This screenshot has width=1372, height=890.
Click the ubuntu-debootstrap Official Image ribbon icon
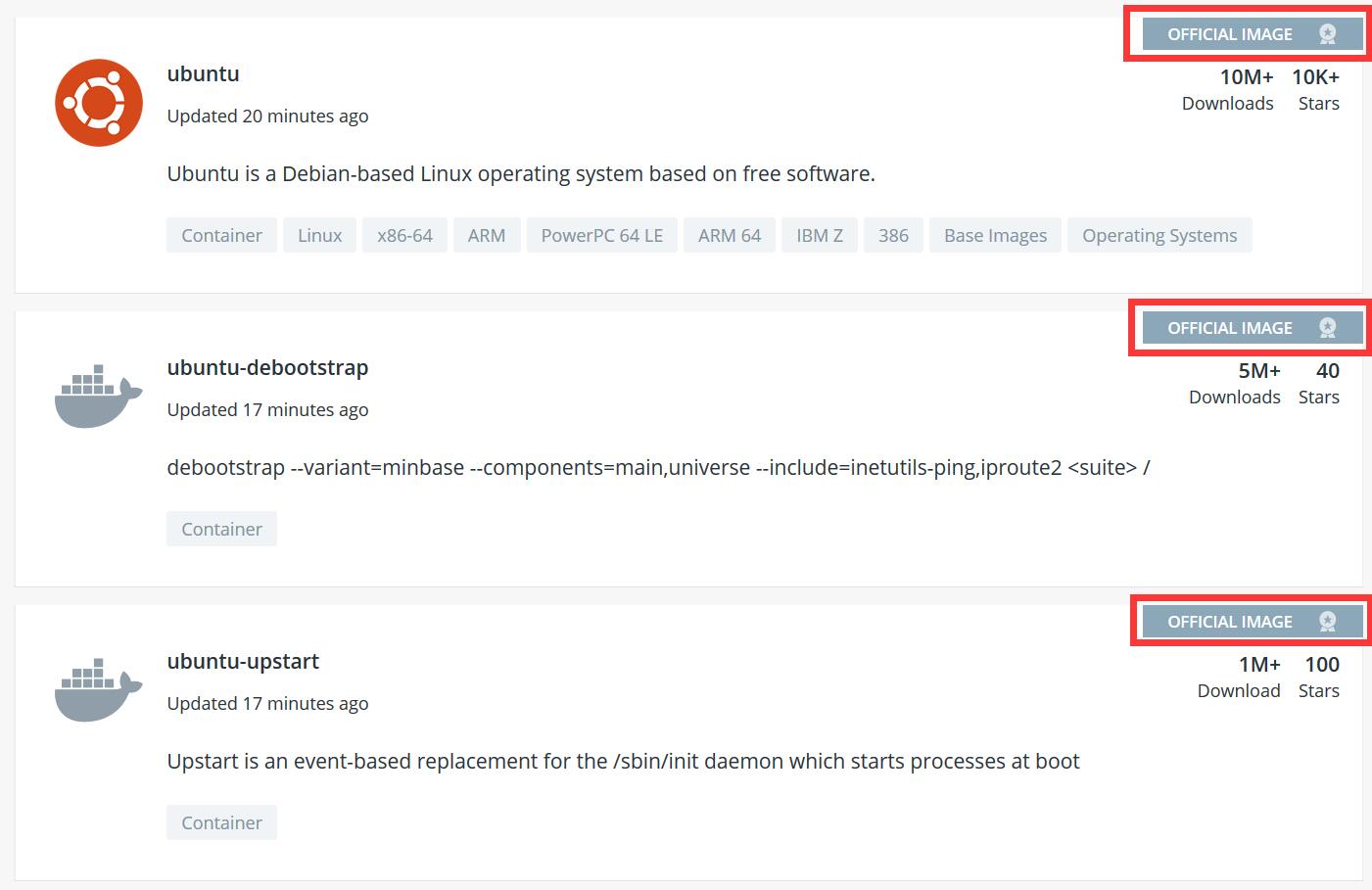[x=1327, y=328]
